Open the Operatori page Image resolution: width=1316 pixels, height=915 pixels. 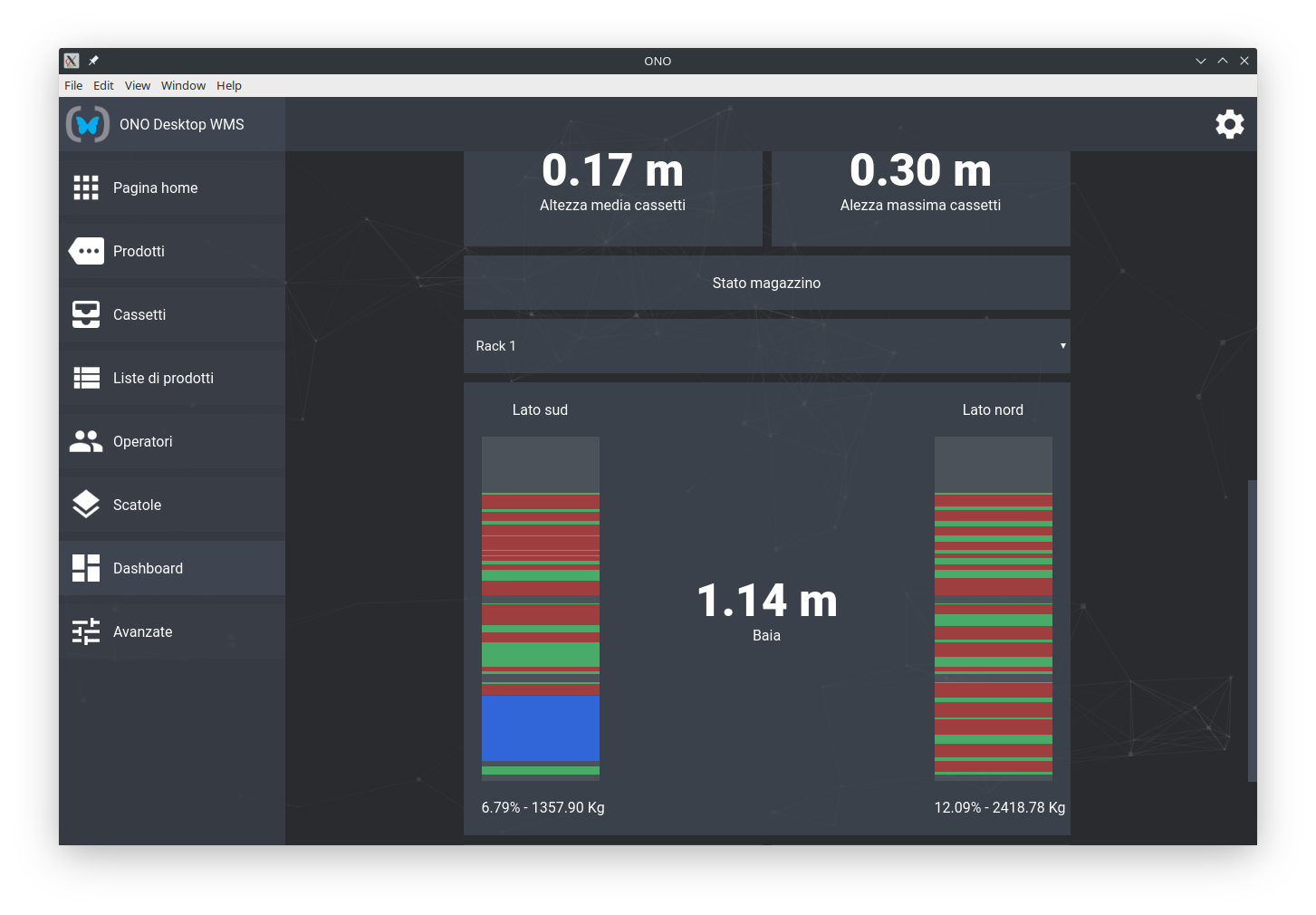pyautogui.click(x=172, y=441)
